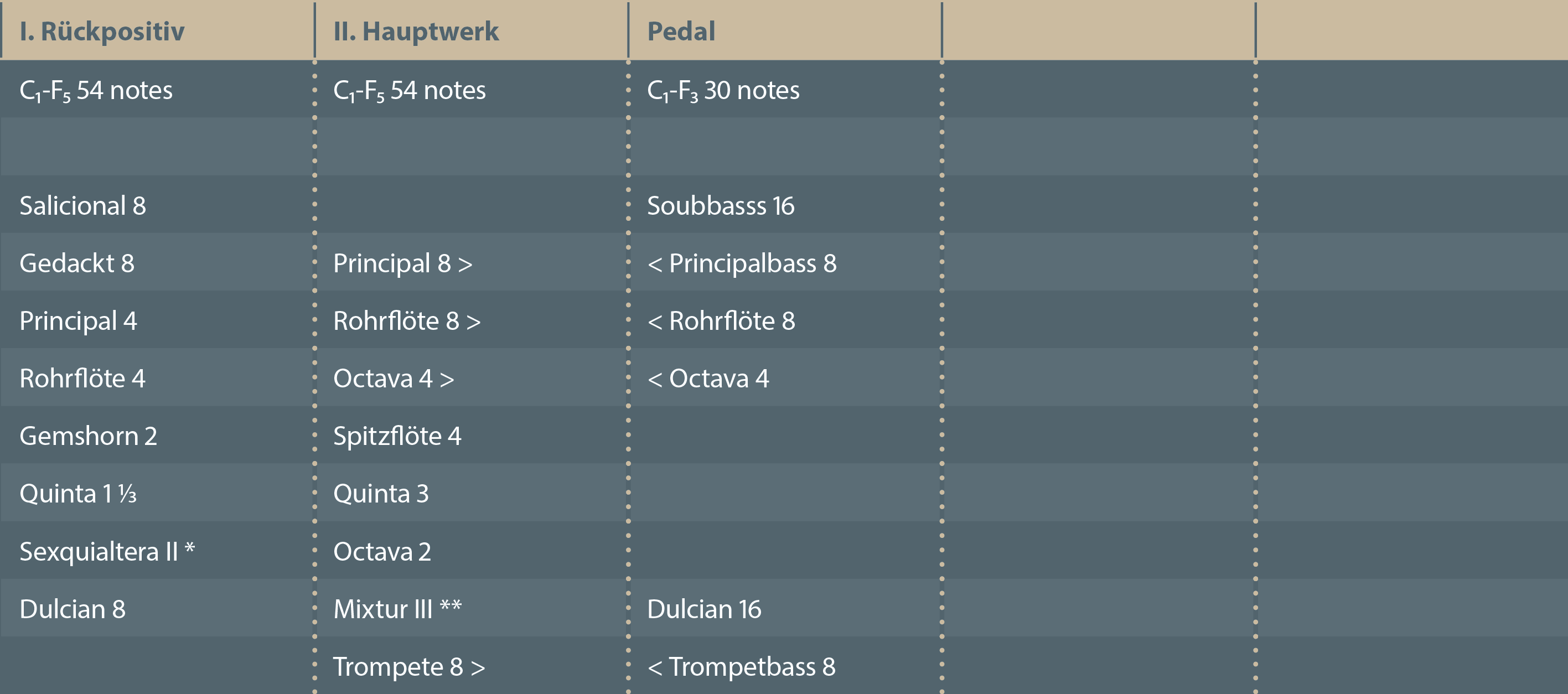1568x694 pixels.
Task: Click the Gedackt 8 stop
Action: click(77, 263)
